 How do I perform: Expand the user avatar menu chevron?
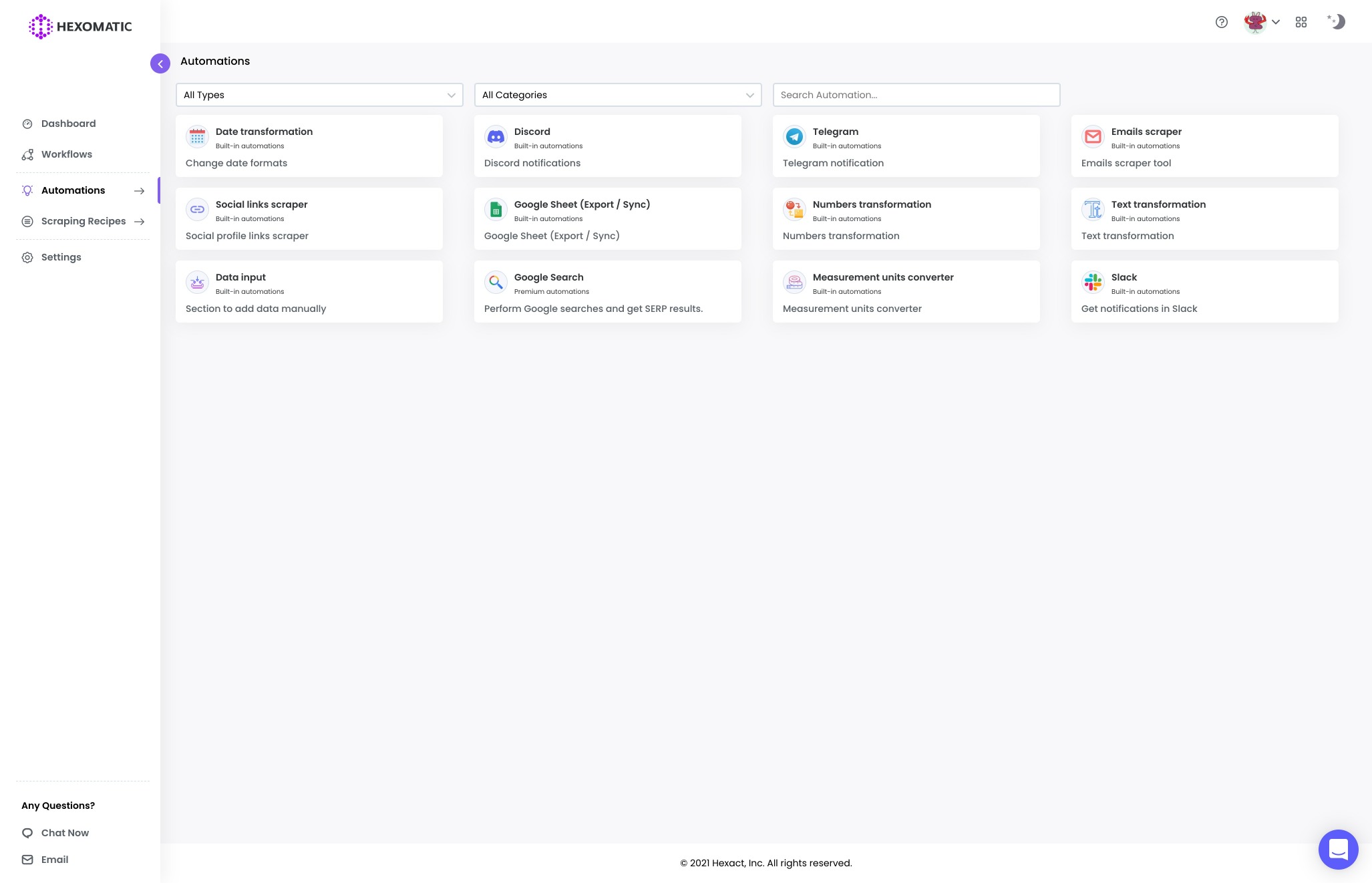point(1276,22)
